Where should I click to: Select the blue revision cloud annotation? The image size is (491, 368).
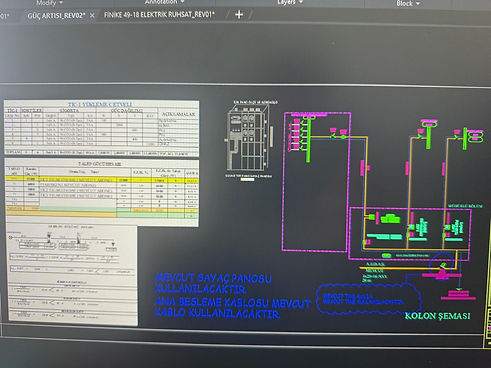tap(368, 299)
